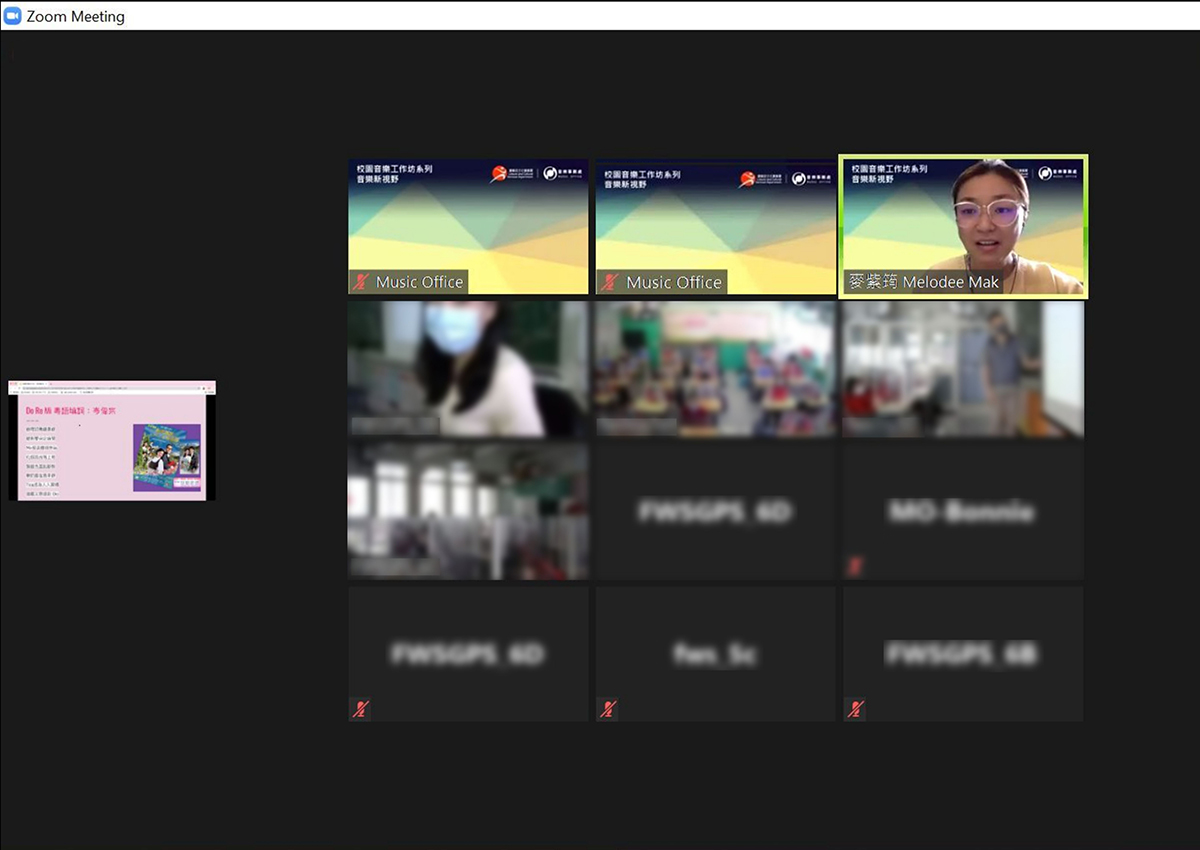Click red dancer logo in leftmost Music Office tile

pos(499,175)
